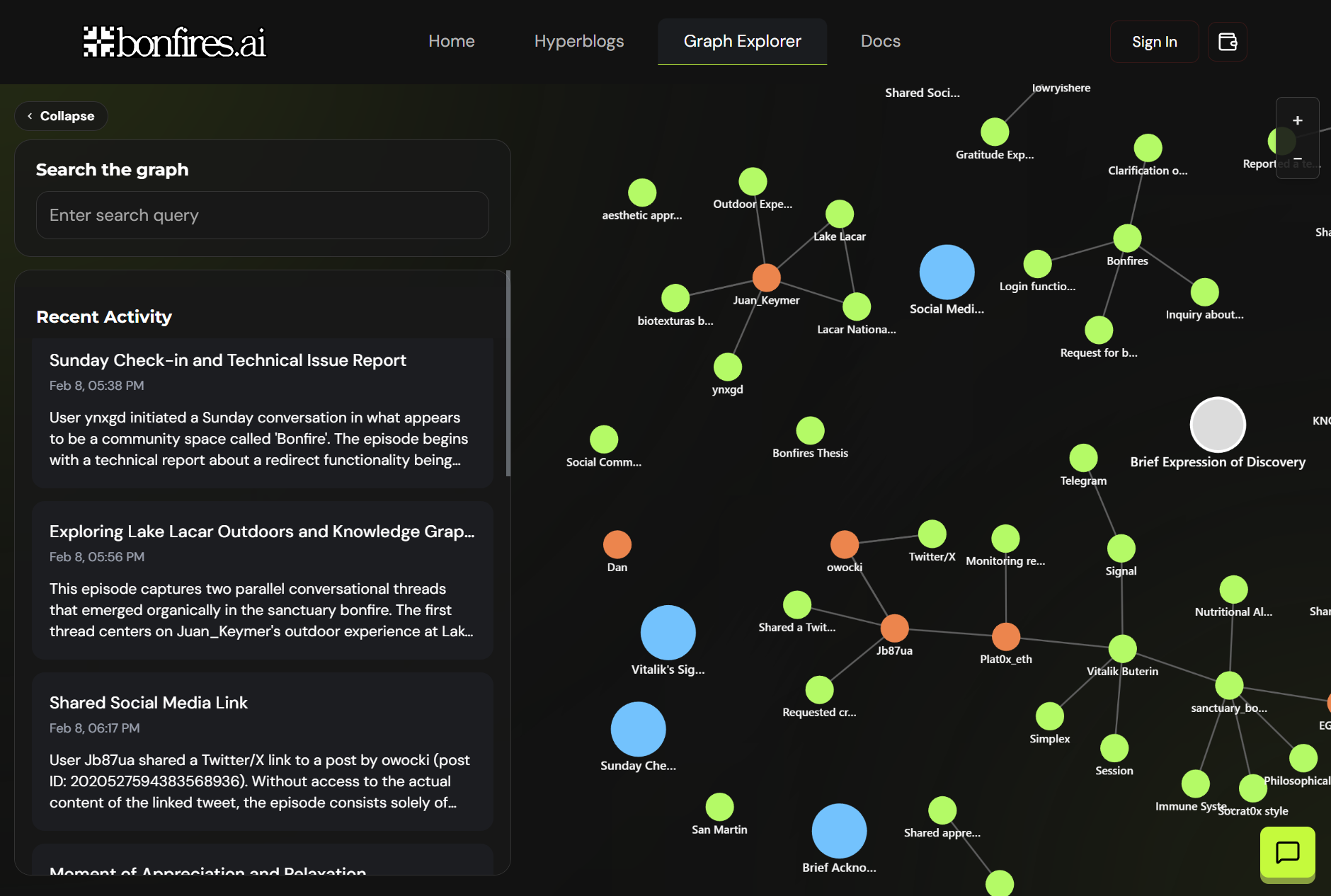The width and height of the screenshot is (1331, 896).
Task: Click the Recent Activity scrollbar
Action: [508, 373]
